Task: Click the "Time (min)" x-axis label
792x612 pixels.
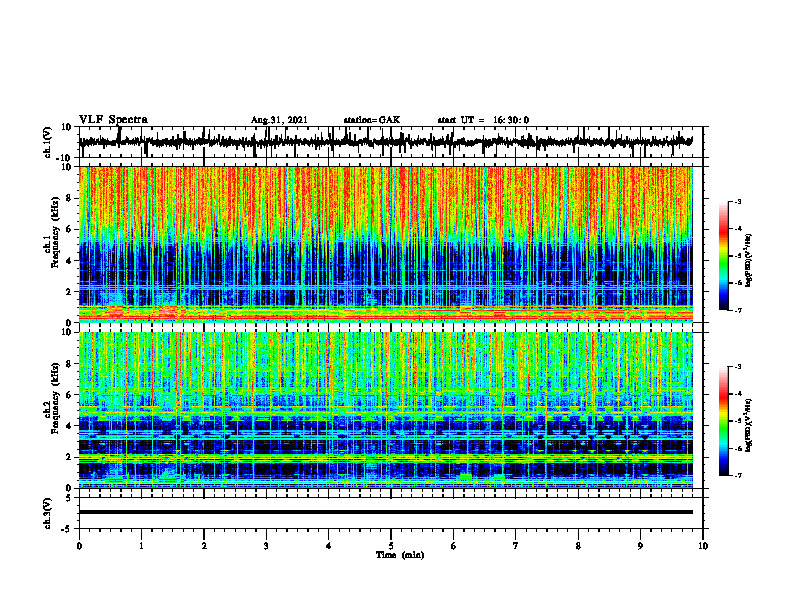Action: (400, 555)
